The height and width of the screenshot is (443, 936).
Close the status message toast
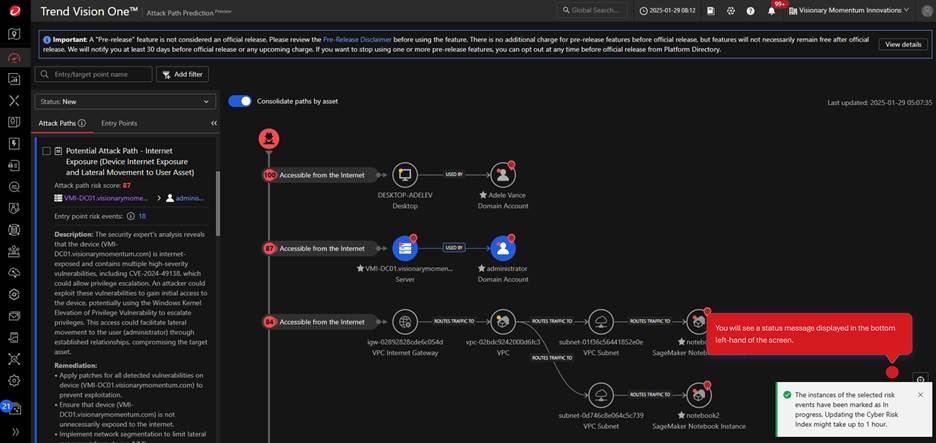point(920,395)
